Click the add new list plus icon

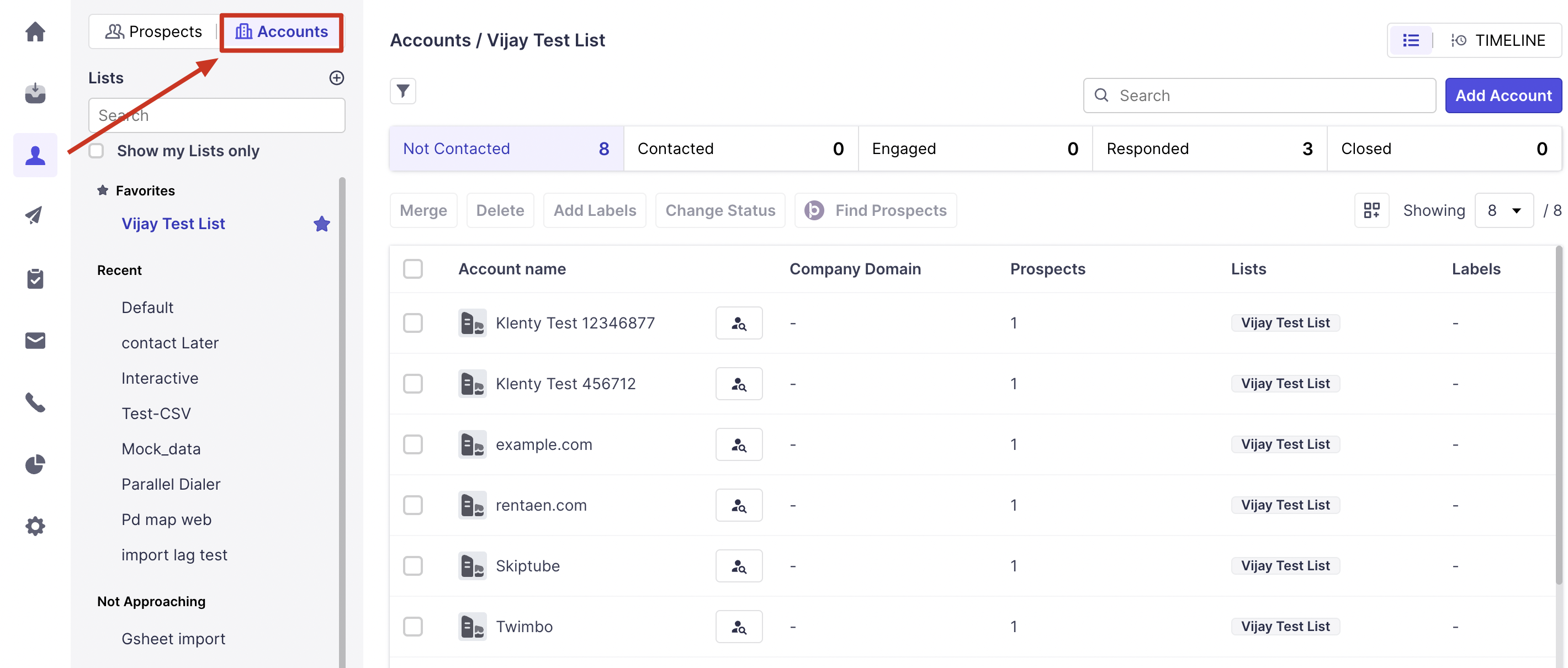pos(336,78)
